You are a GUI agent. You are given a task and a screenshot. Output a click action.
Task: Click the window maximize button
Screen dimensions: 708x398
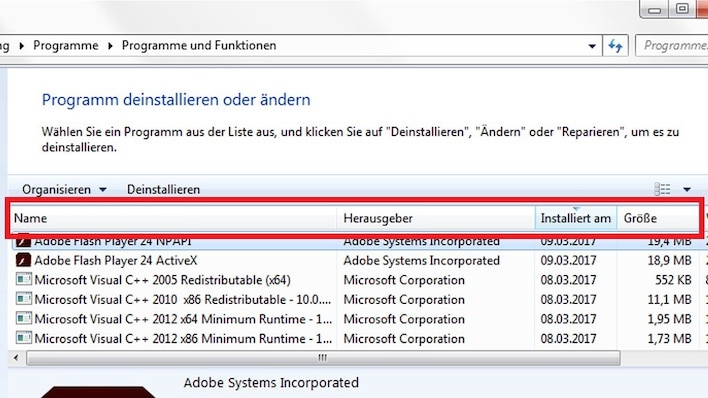[x=682, y=9]
